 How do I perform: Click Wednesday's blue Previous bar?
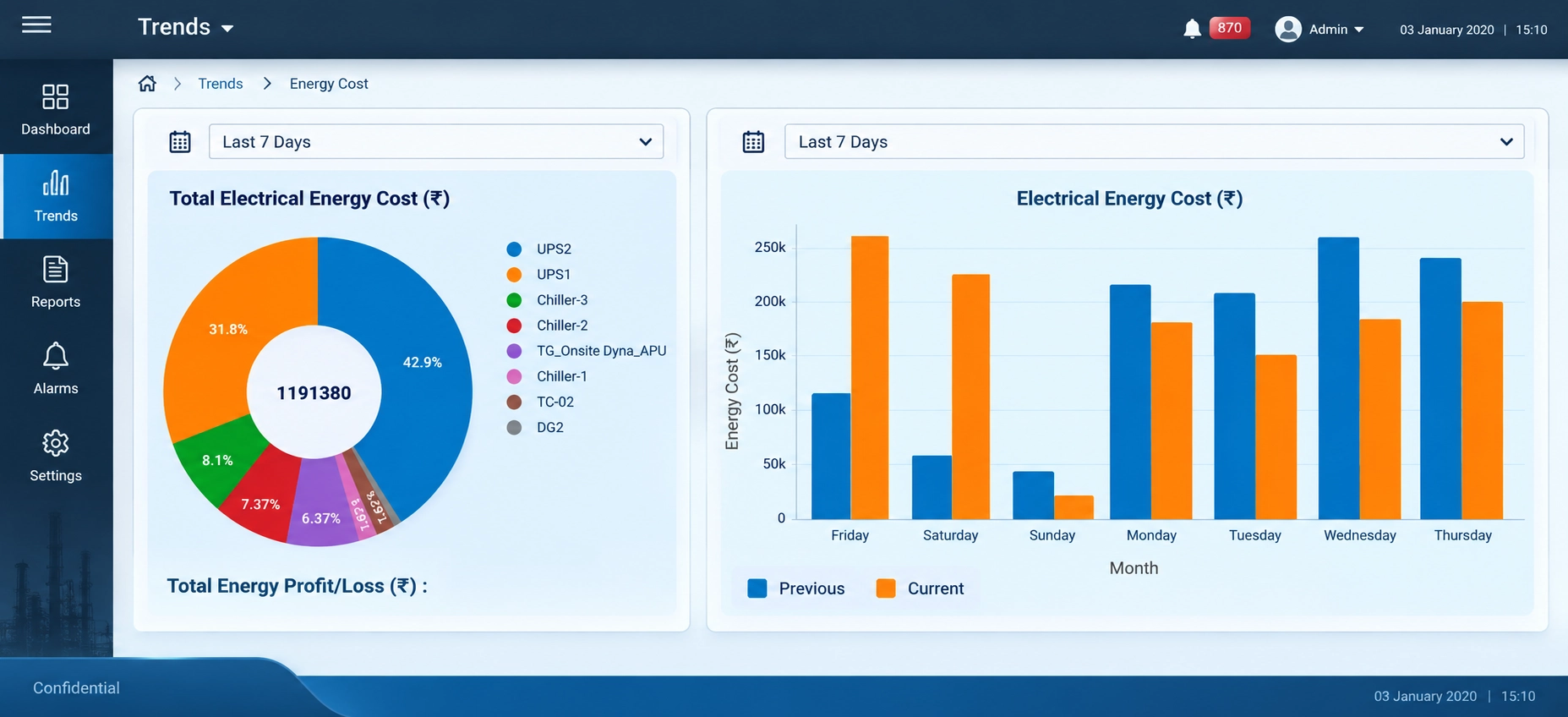pyautogui.click(x=1339, y=378)
